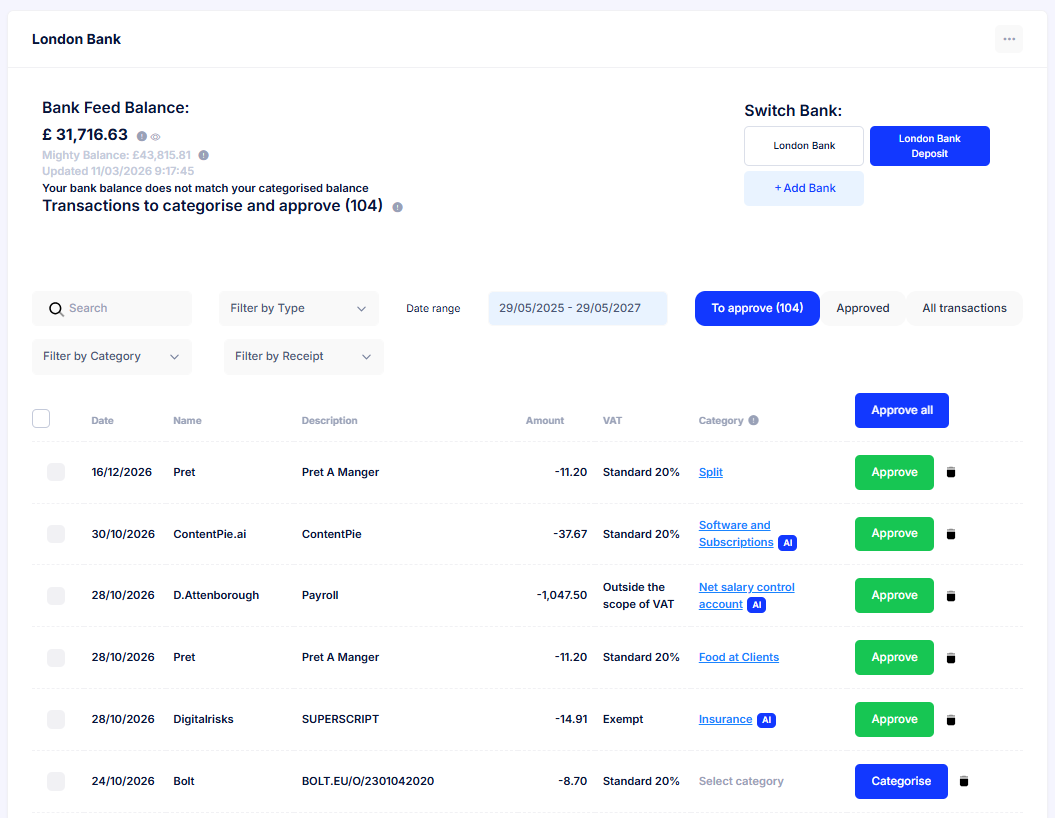Switch to the All transactions tab
Viewport: 1055px width, 818px height.
[x=964, y=309]
